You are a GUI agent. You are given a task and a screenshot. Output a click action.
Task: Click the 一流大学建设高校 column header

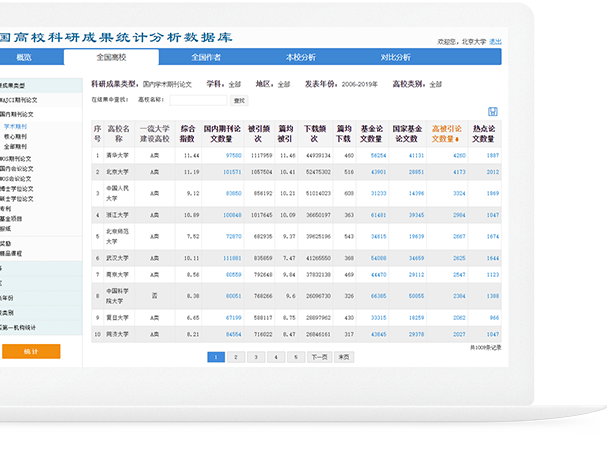[x=155, y=134]
